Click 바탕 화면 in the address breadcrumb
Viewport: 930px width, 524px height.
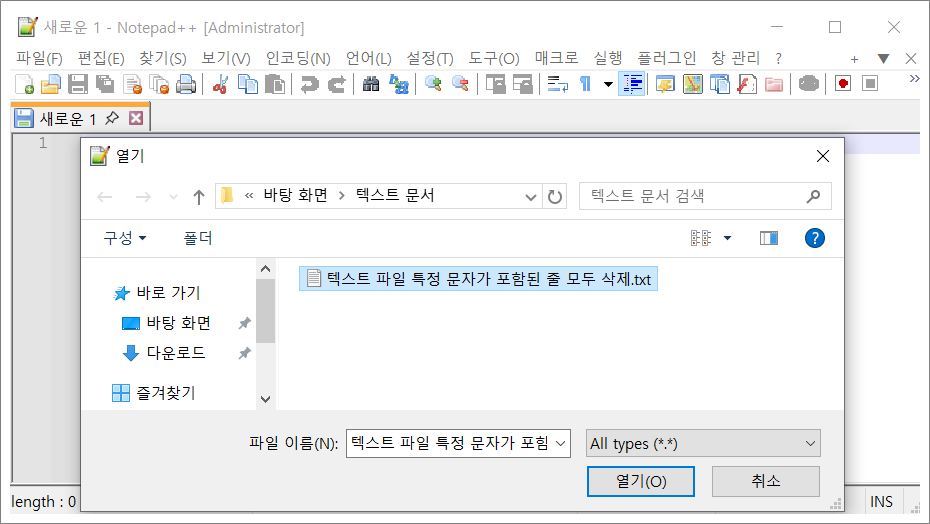click(295, 195)
